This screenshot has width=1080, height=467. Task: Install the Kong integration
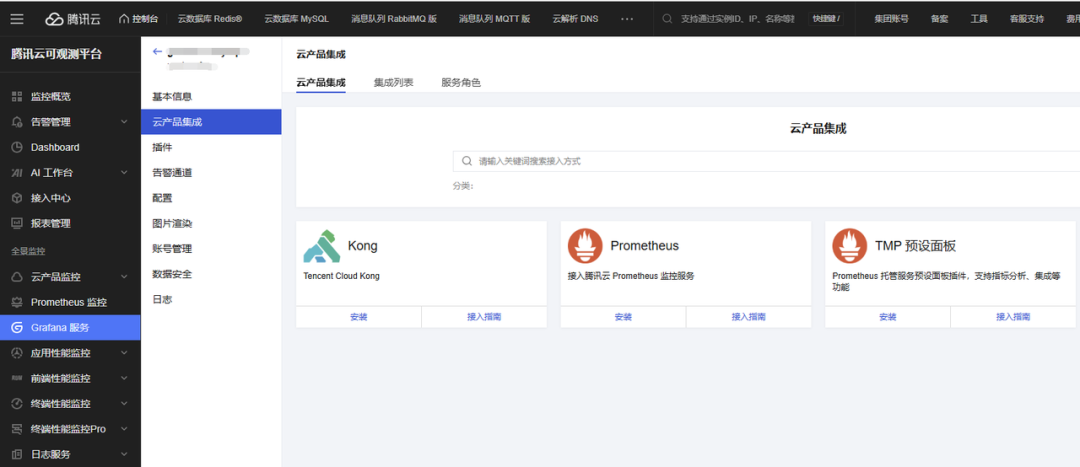pos(358,317)
